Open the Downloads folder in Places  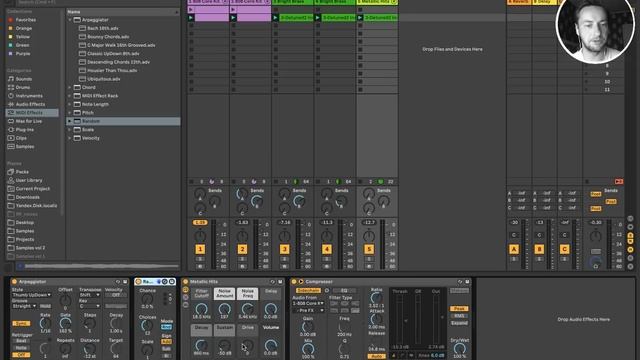point(27,197)
